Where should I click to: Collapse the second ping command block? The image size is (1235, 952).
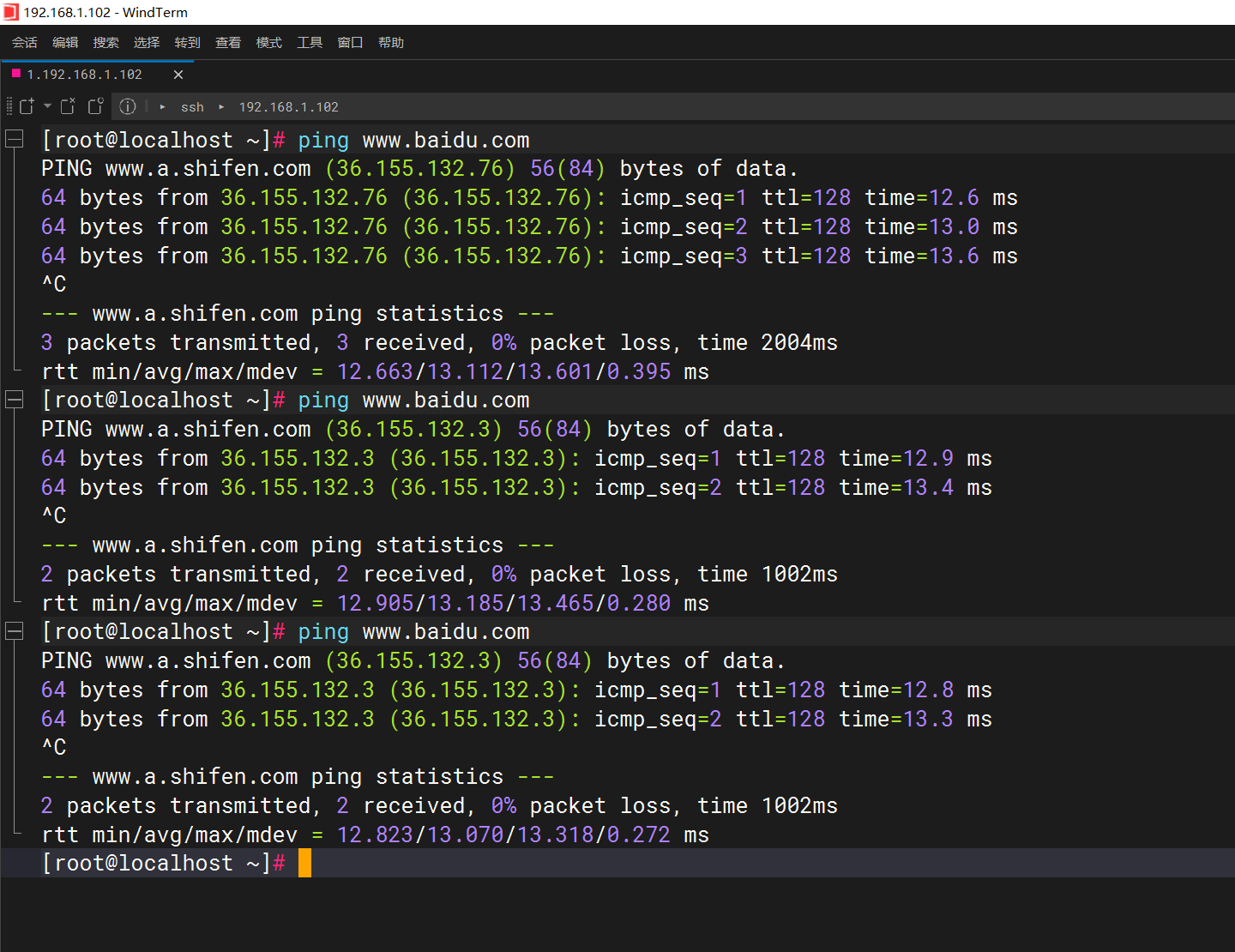click(x=15, y=400)
